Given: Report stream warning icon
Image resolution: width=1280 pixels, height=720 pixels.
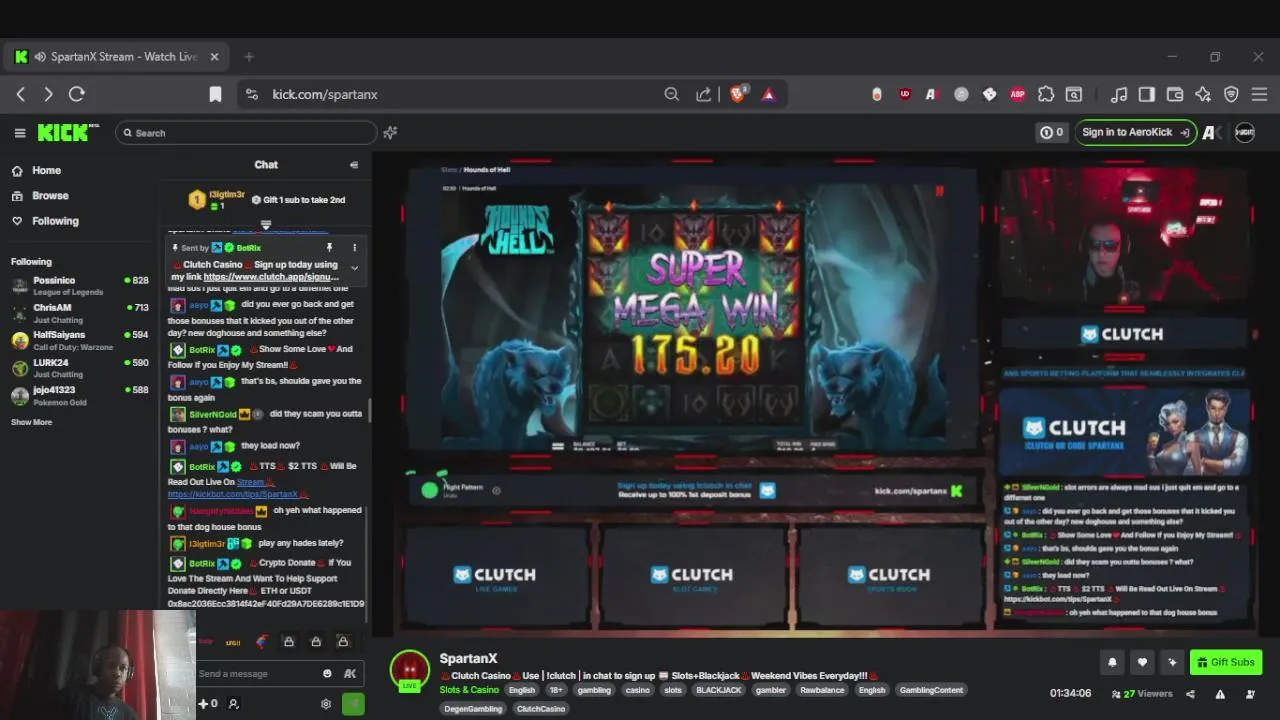Looking at the screenshot, I should [x=1220, y=694].
